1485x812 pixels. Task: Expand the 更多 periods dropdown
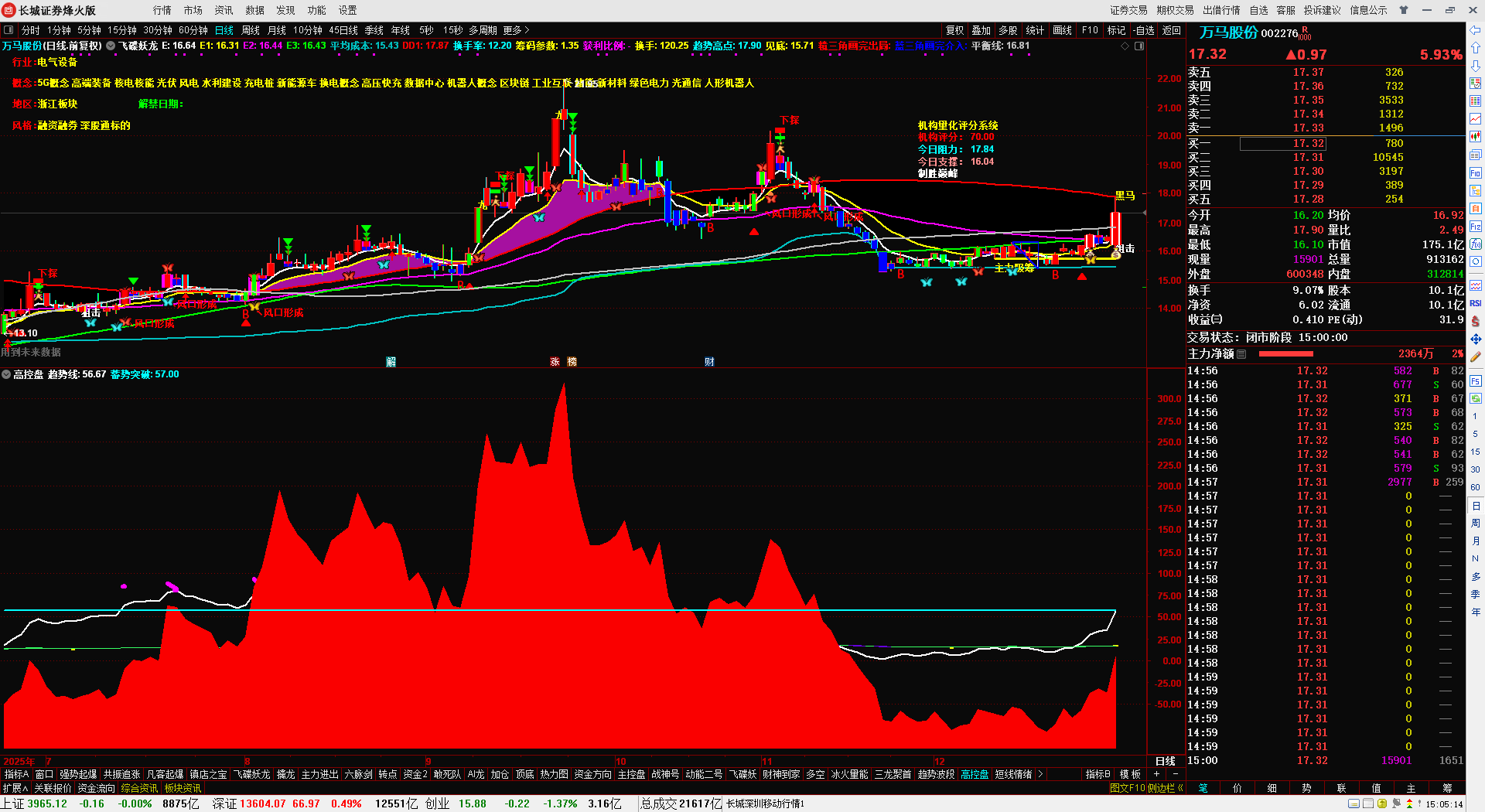pos(517,30)
